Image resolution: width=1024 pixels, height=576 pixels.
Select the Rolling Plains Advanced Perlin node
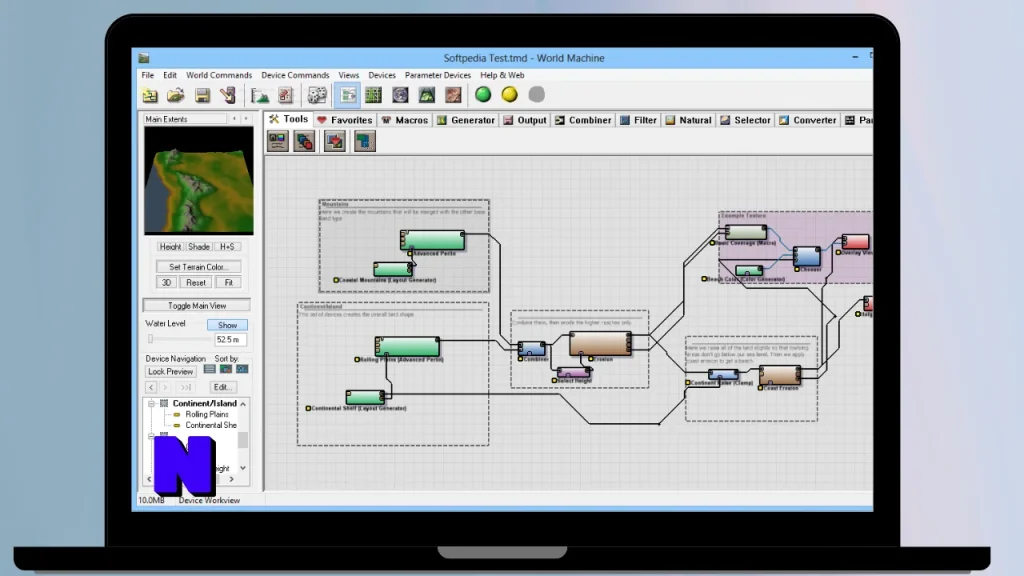(408, 346)
